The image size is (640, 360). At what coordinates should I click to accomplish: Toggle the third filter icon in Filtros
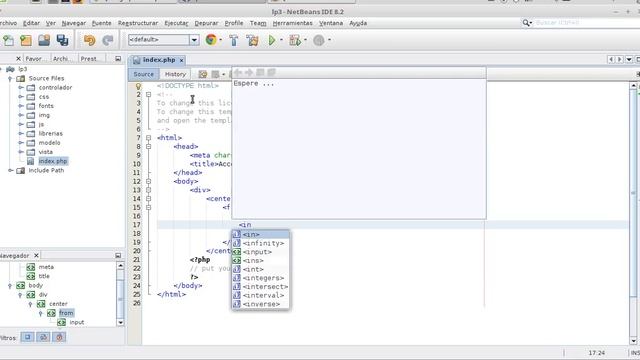tap(59, 337)
